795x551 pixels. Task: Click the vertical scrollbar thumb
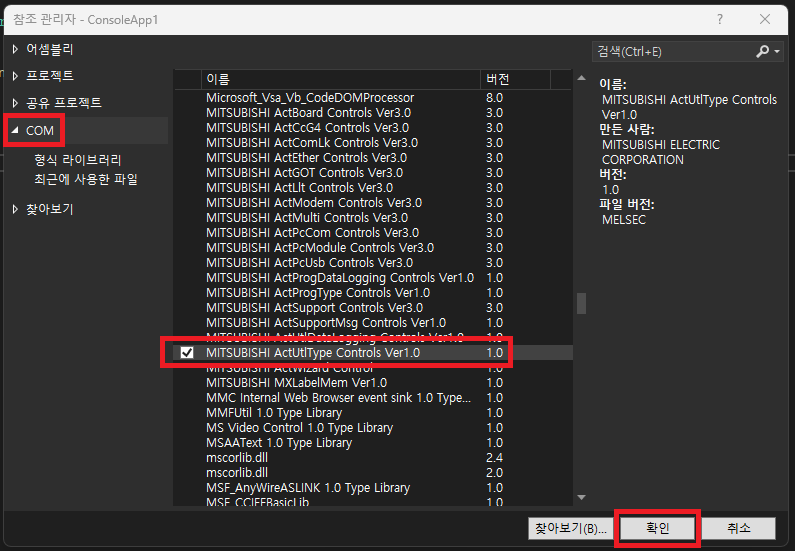pyautogui.click(x=582, y=304)
